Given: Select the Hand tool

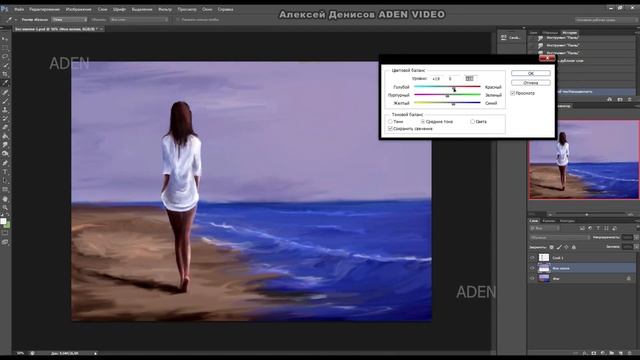Looking at the screenshot, I should pos(5,199).
